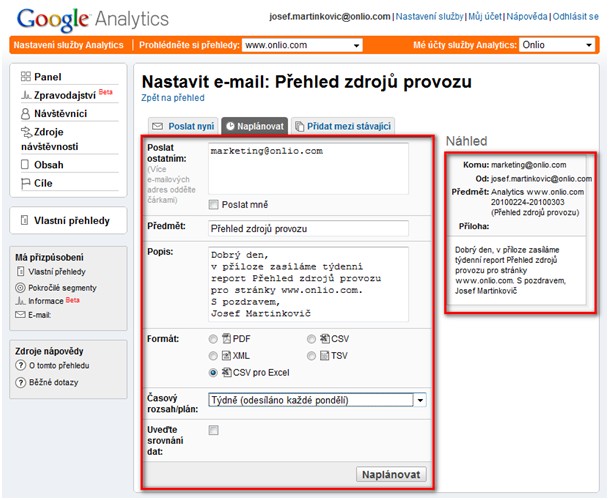Open the Onlio accounts dropdown
This screenshot has height=500, width=609.
(x=557, y=45)
